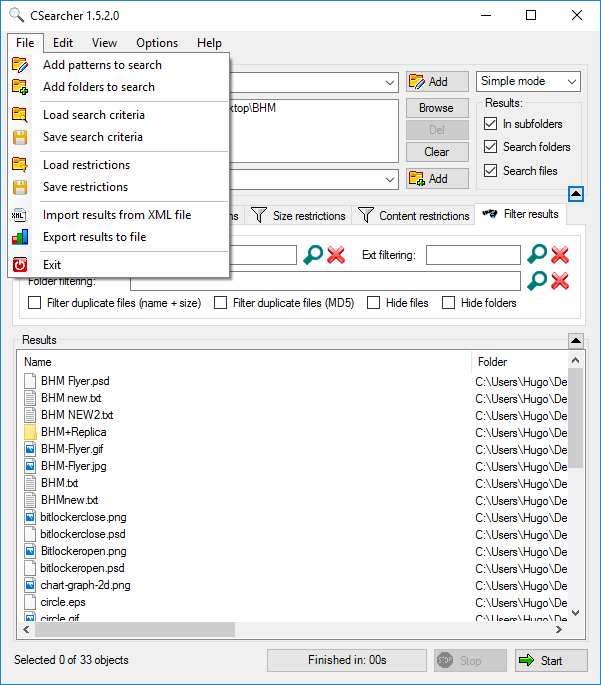Open the Options menu
The height and width of the screenshot is (685, 601).
tap(157, 43)
